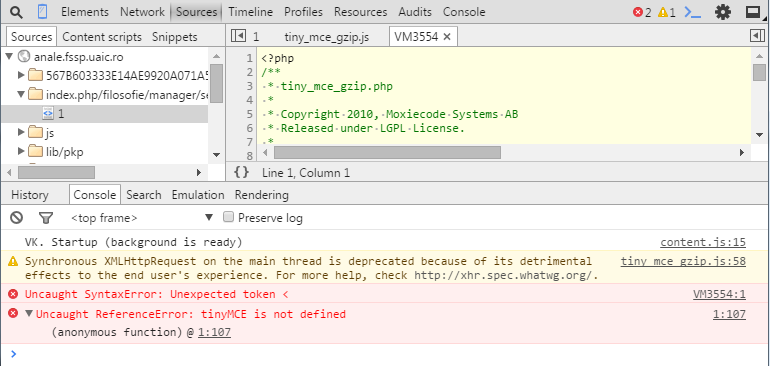
Task: Click the editor vertical scrollbar thumb
Action: tap(759, 72)
